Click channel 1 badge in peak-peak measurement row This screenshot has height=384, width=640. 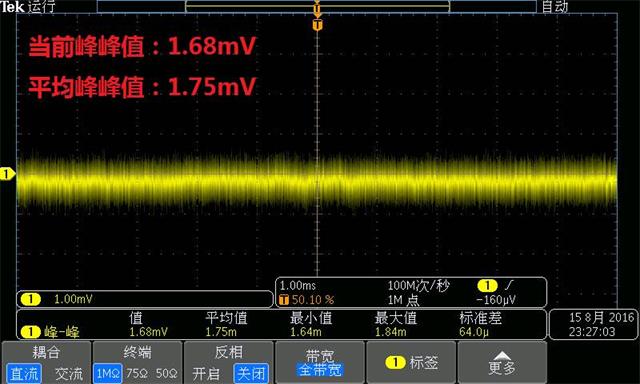coord(30,332)
